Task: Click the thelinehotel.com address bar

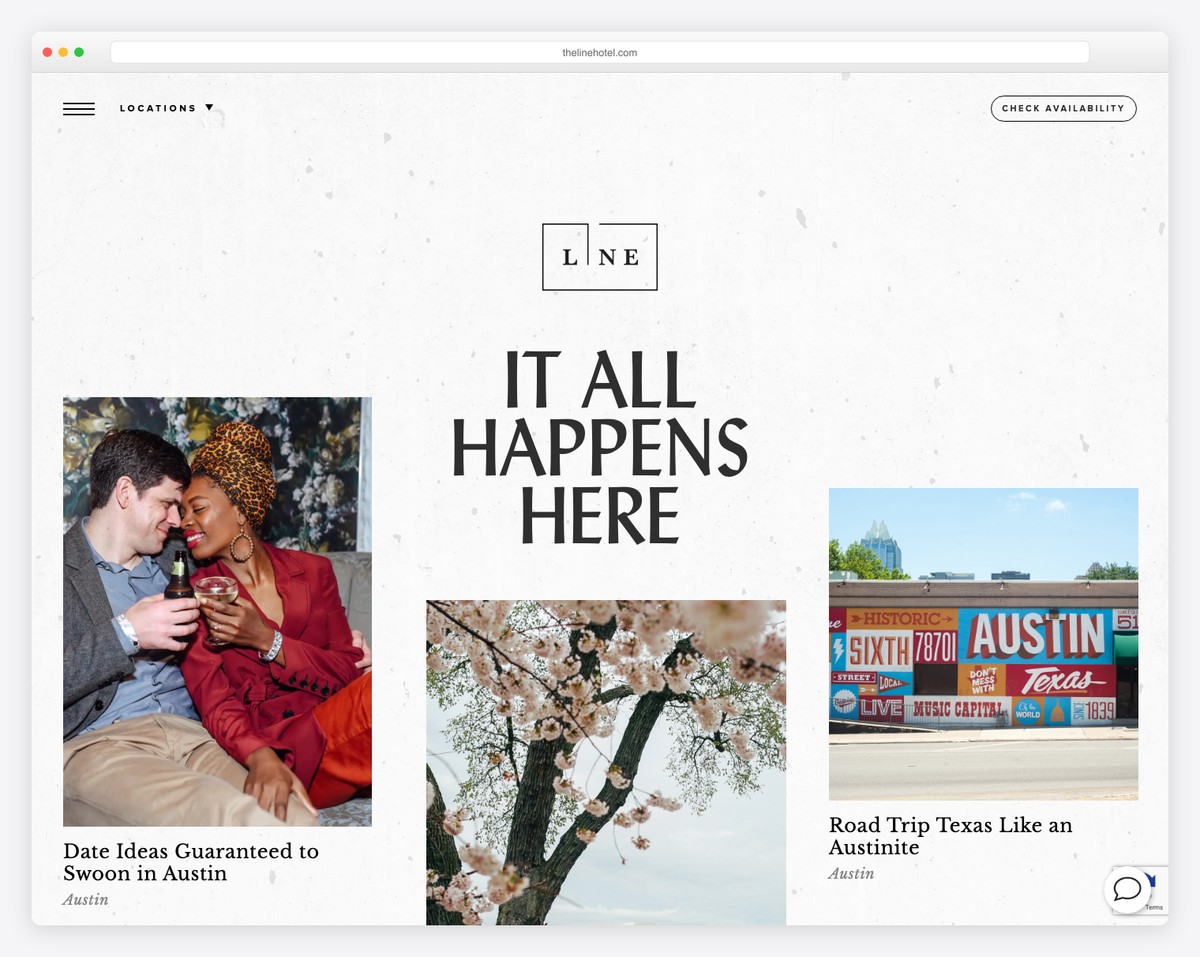Action: [x=600, y=52]
